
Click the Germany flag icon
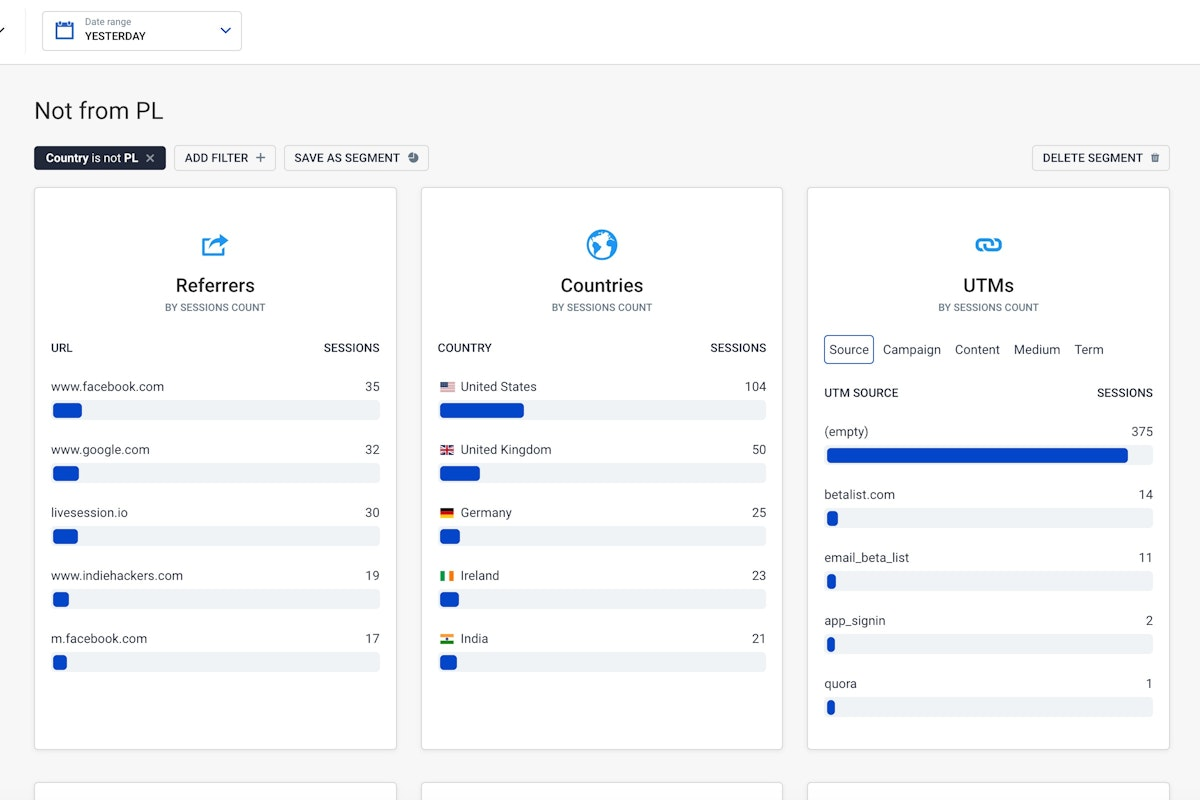point(447,513)
